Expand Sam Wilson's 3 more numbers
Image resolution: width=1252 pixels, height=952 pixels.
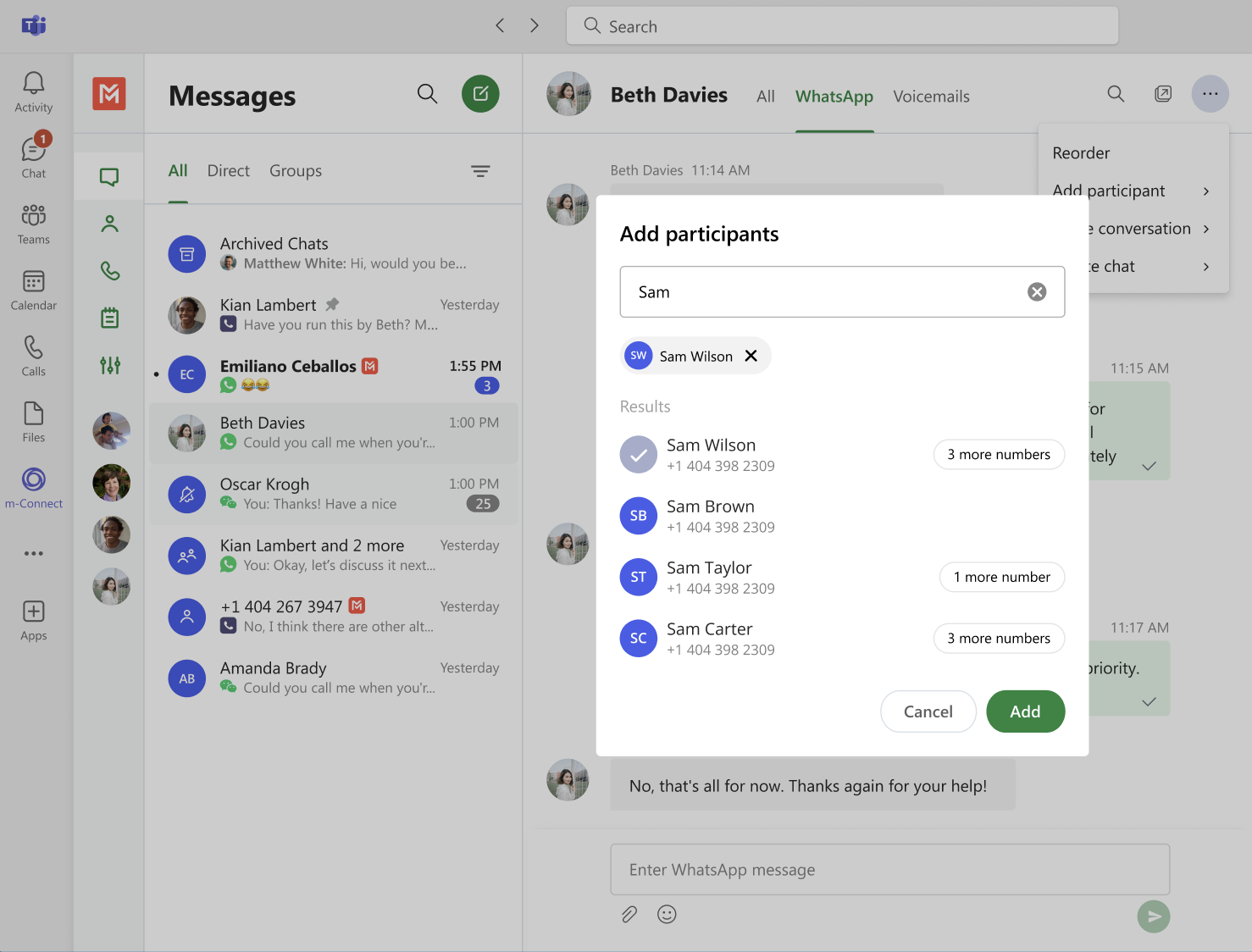click(x=1000, y=455)
